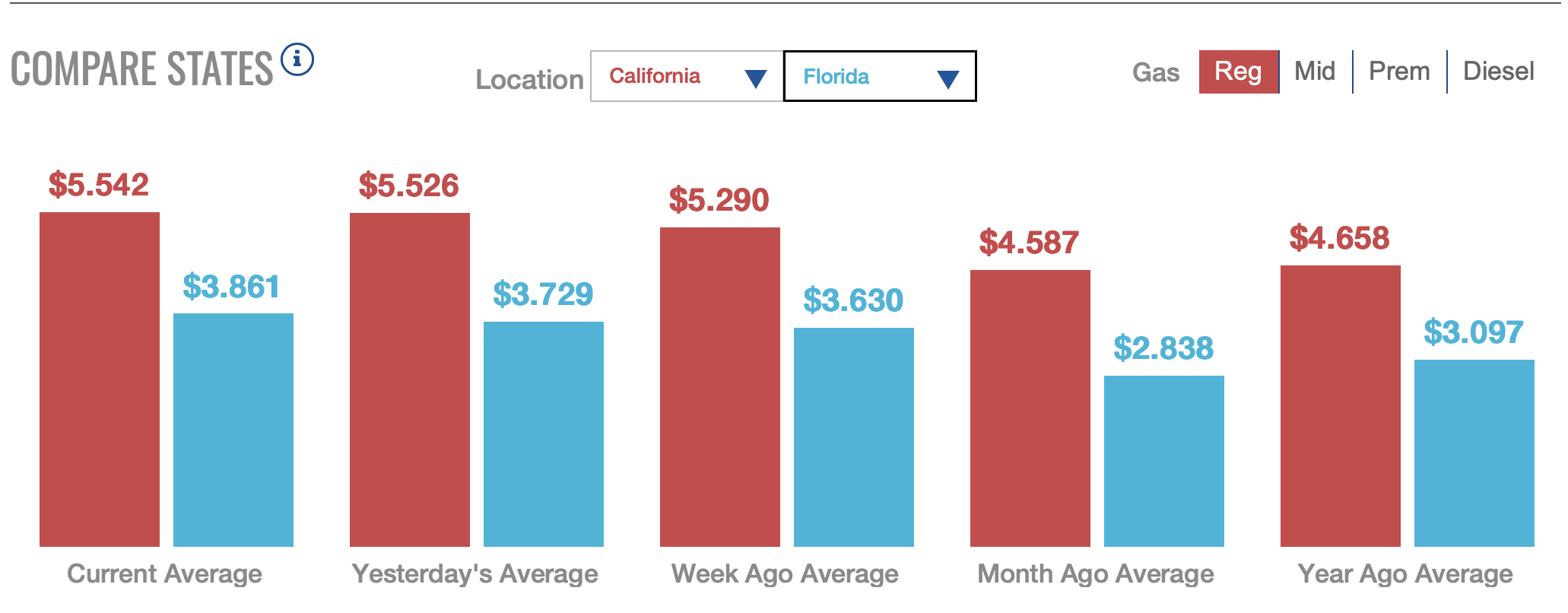This screenshot has width=1568, height=613.
Task: Select Florida's blue Yesterday's Average bar
Action: [x=544, y=434]
